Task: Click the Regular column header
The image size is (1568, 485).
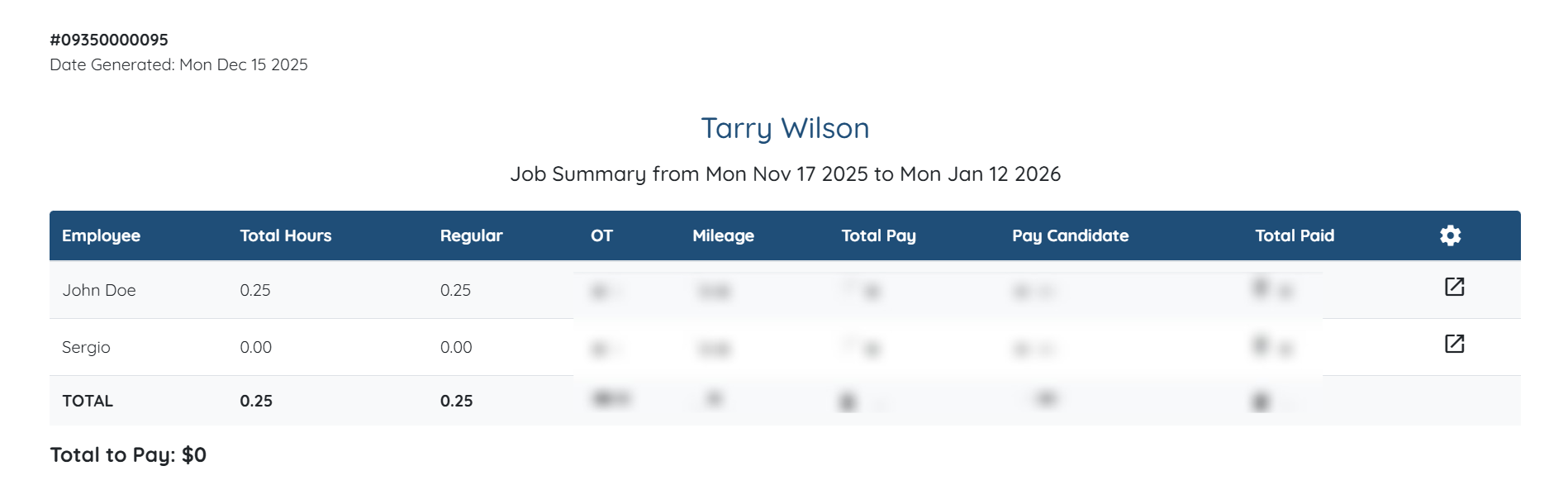Action: point(471,235)
